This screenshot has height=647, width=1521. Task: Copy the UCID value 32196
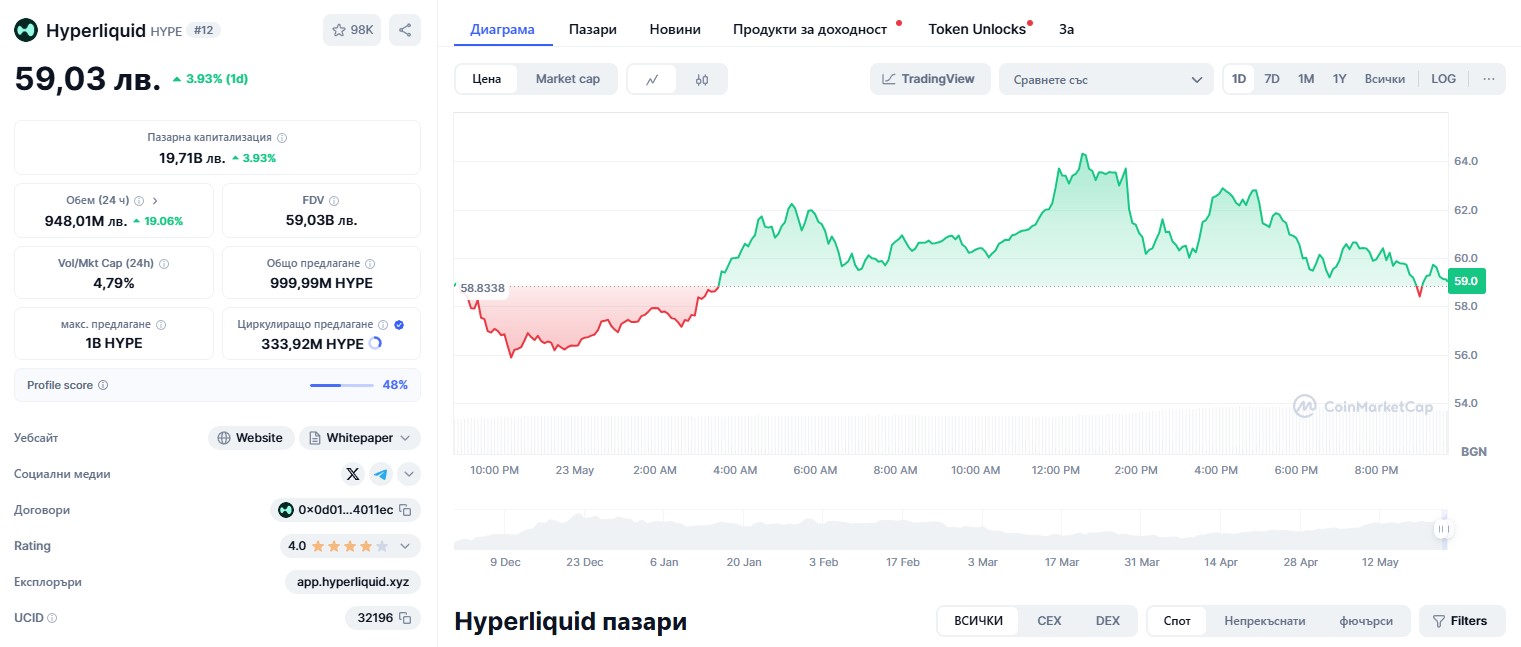[x=406, y=618]
